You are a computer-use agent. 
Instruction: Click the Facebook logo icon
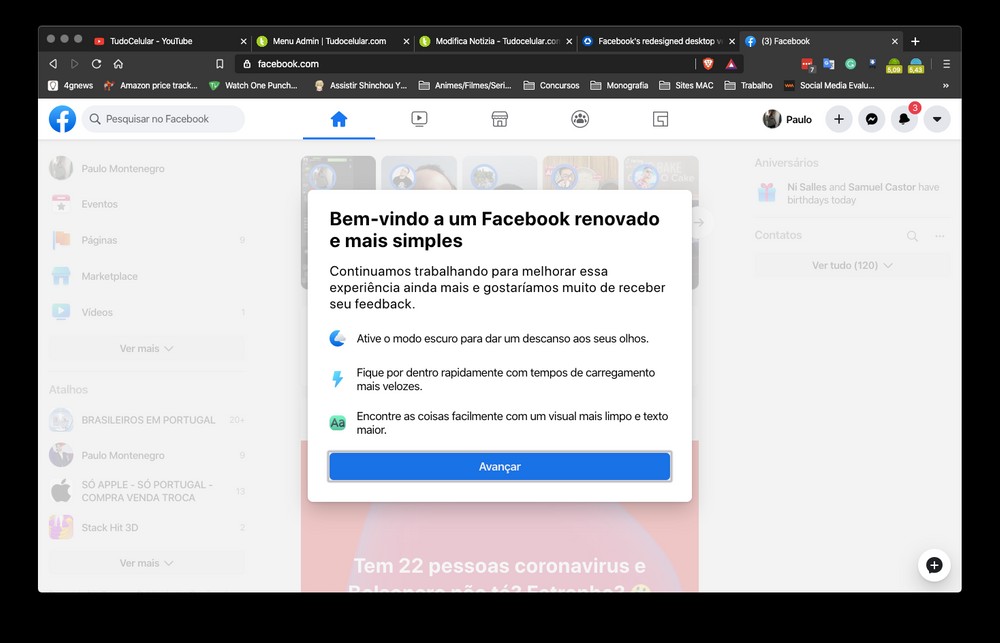pyautogui.click(x=62, y=119)
